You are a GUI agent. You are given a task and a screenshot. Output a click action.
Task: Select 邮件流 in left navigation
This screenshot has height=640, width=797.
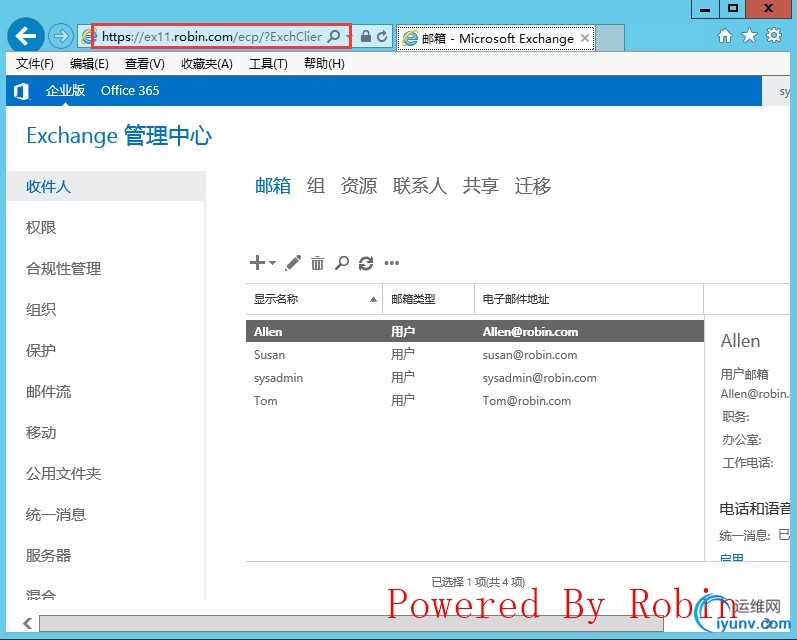click(x=49, y=391)
